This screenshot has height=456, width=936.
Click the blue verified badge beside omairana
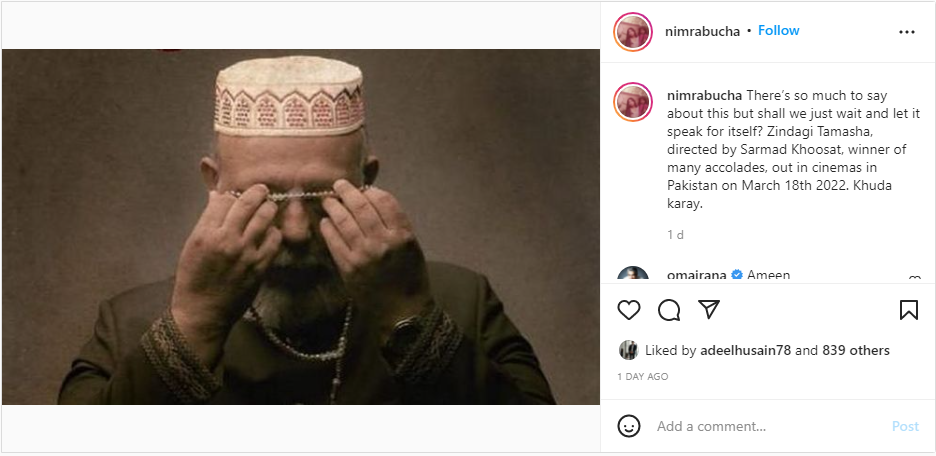point(737,276)
